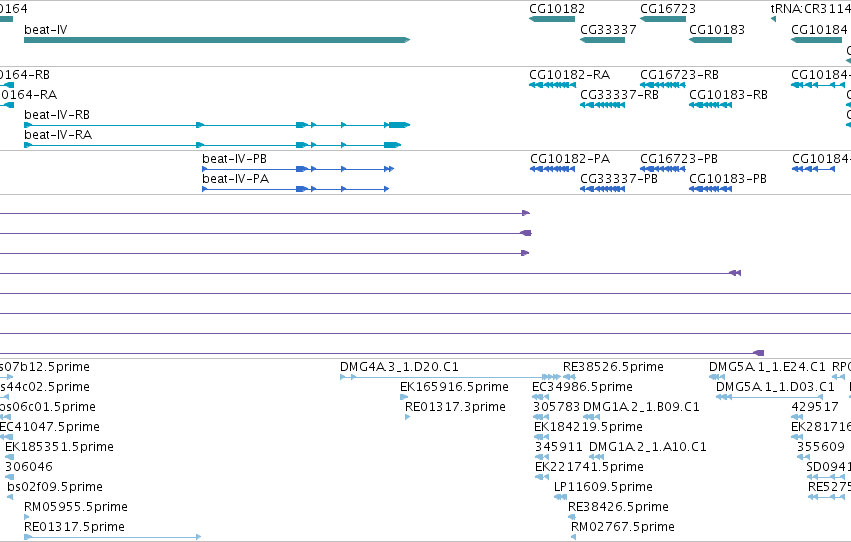Select the CG10182-PA feature
This screenshot has height=542, width=851.
(552, 169)
